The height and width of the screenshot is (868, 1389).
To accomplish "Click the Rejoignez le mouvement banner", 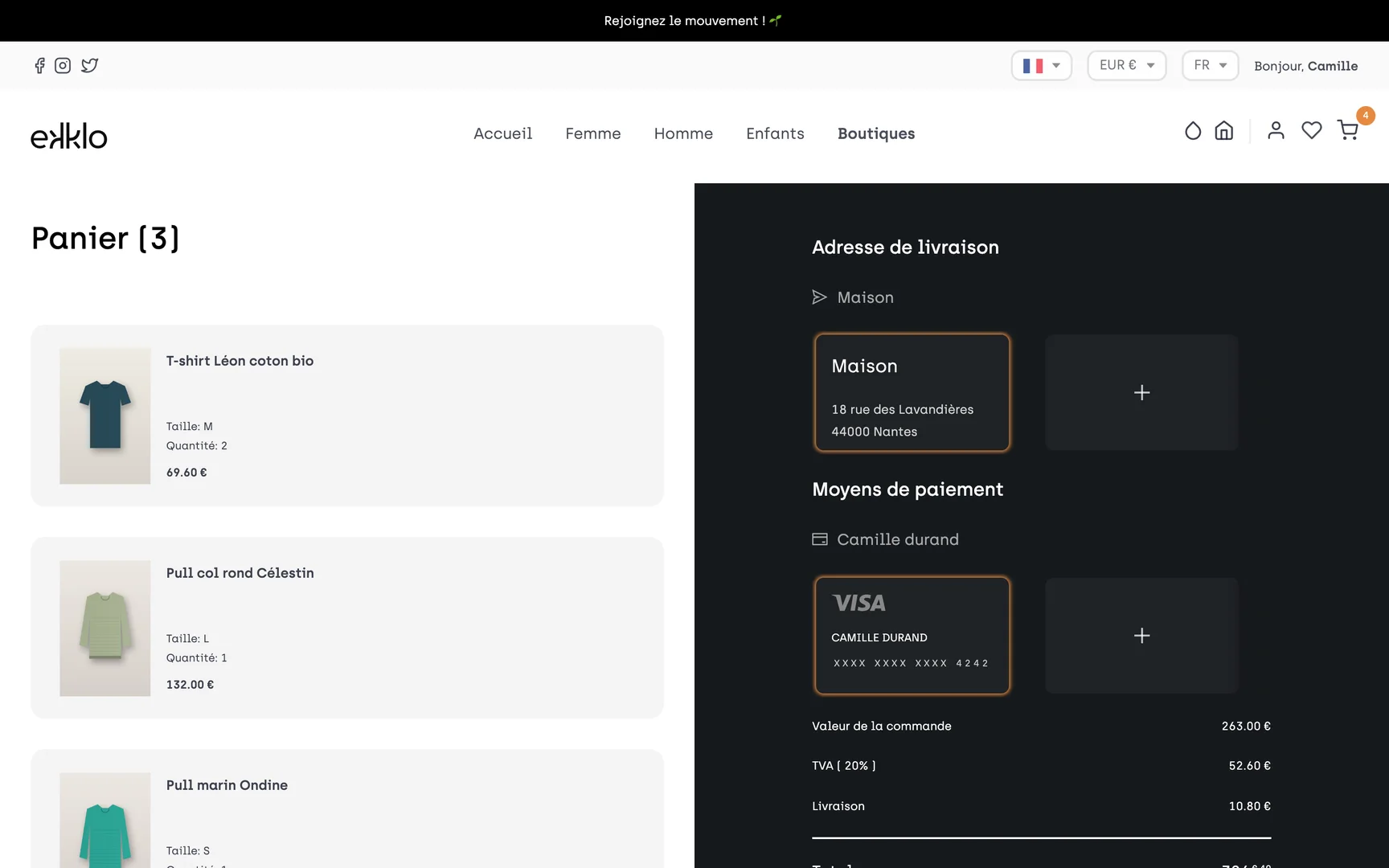I will [693, 21].
